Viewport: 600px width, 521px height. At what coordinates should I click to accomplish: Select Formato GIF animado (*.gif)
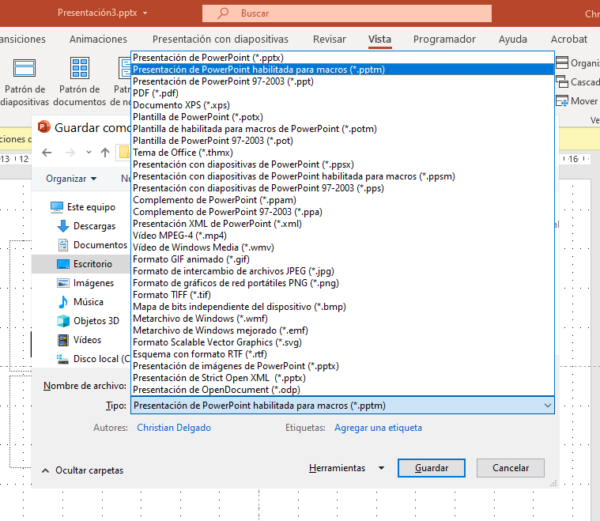(342, 259)
